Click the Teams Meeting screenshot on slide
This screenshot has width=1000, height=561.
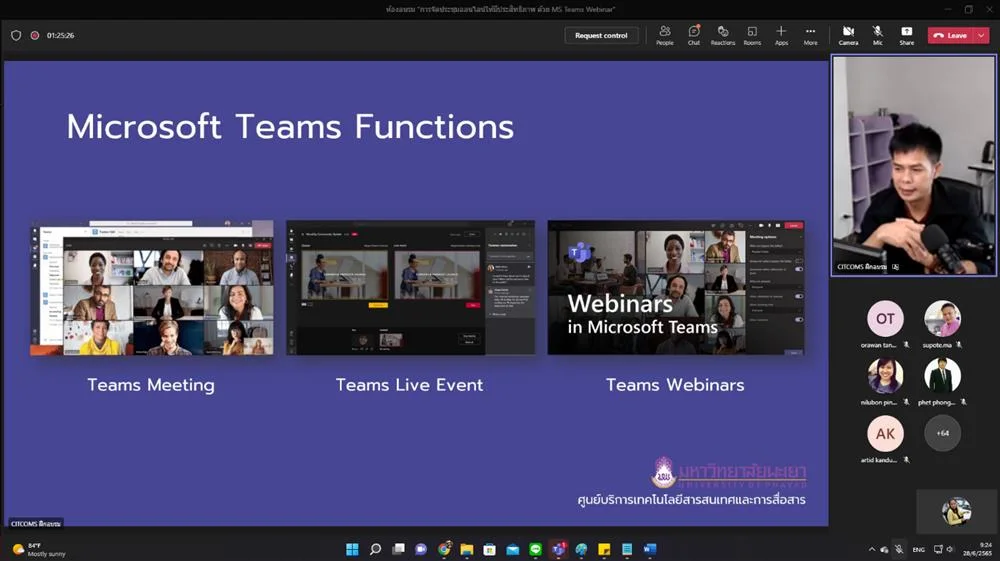tap(152, 288)
